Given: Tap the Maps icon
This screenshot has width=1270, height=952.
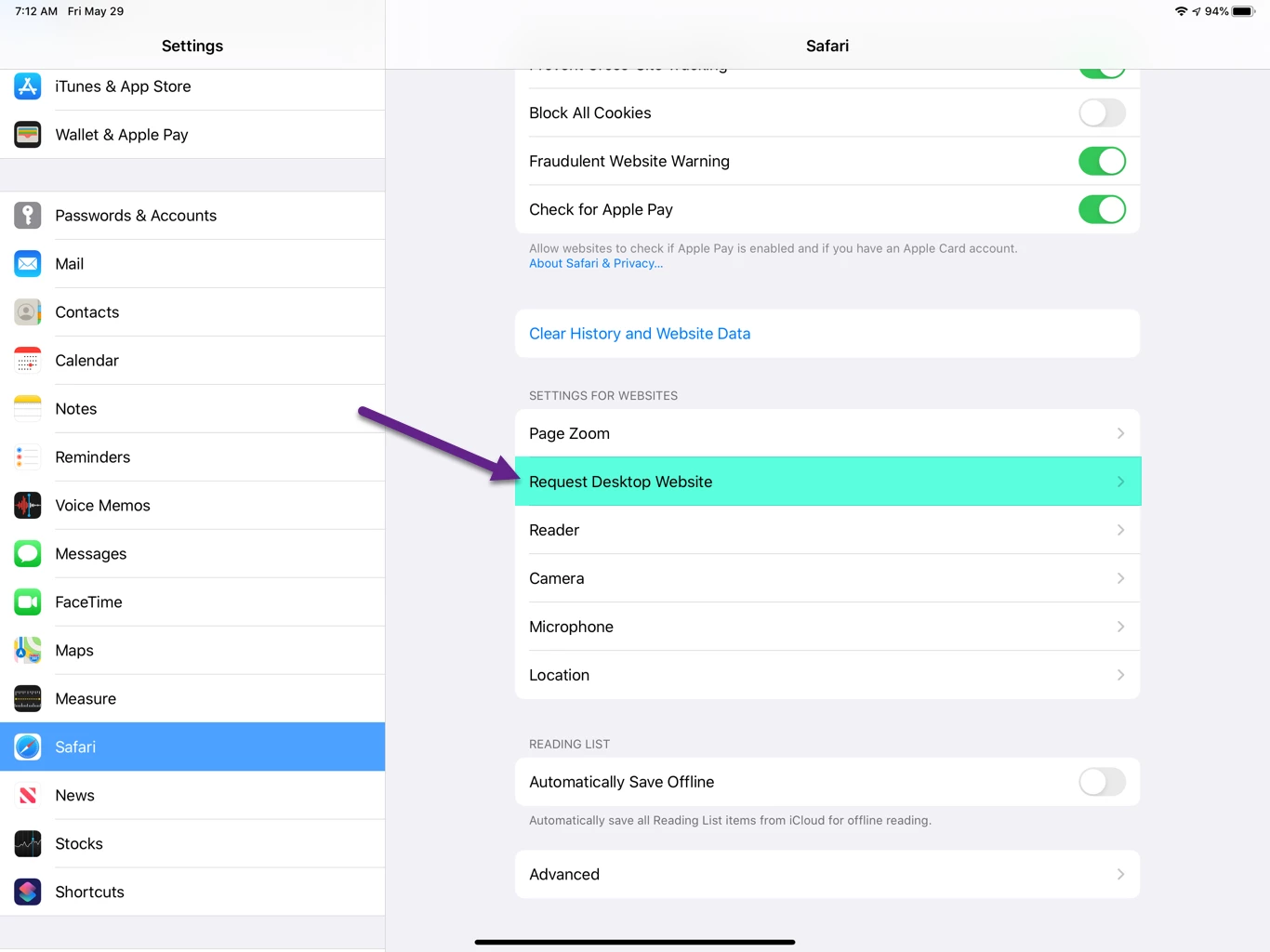Looking at the screenshot, I should (x=28, y=651).
